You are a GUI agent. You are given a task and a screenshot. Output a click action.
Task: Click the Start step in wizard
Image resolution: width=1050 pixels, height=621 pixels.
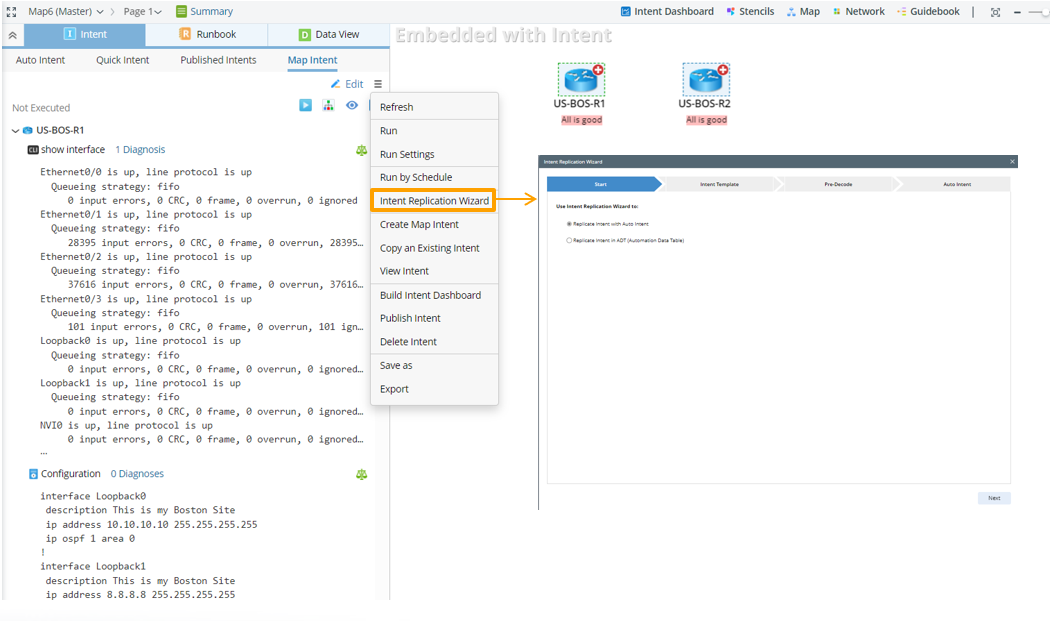pos(601,184)
